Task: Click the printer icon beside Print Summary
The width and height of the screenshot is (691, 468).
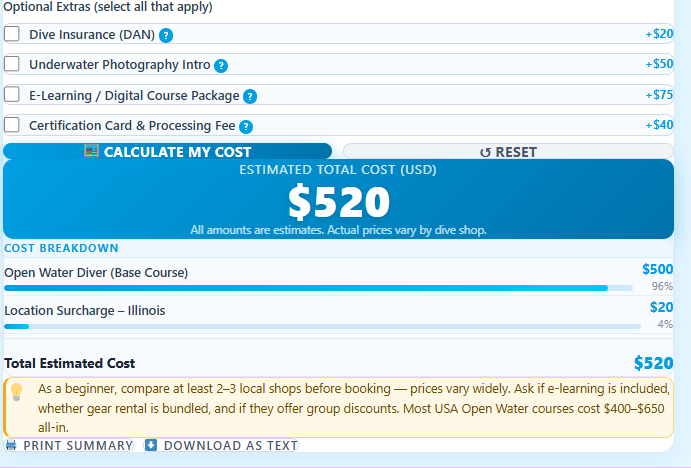Action: point(11,445)
